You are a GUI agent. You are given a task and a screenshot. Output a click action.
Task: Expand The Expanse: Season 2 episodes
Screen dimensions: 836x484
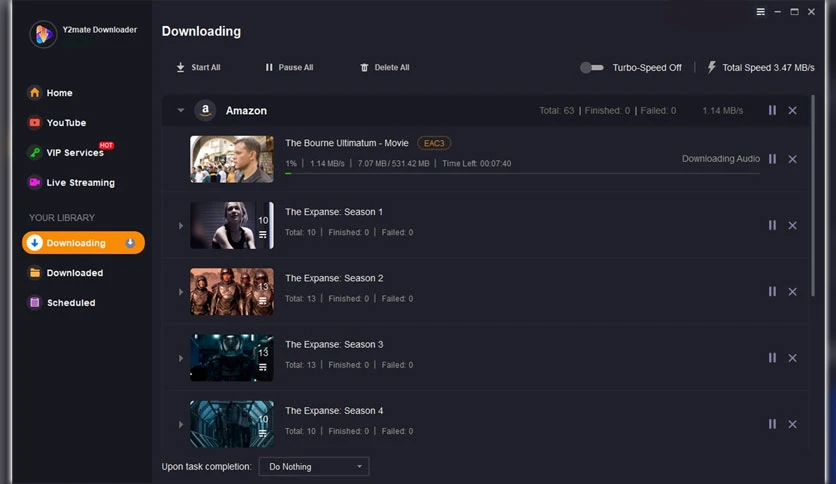(x=181, y=292)
